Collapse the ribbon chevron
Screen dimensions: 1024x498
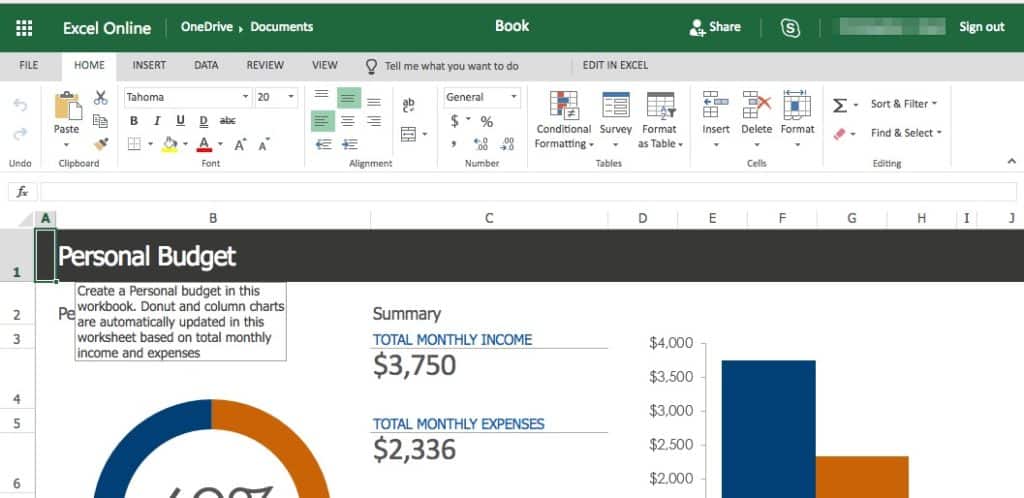[x=1012, y=161]
